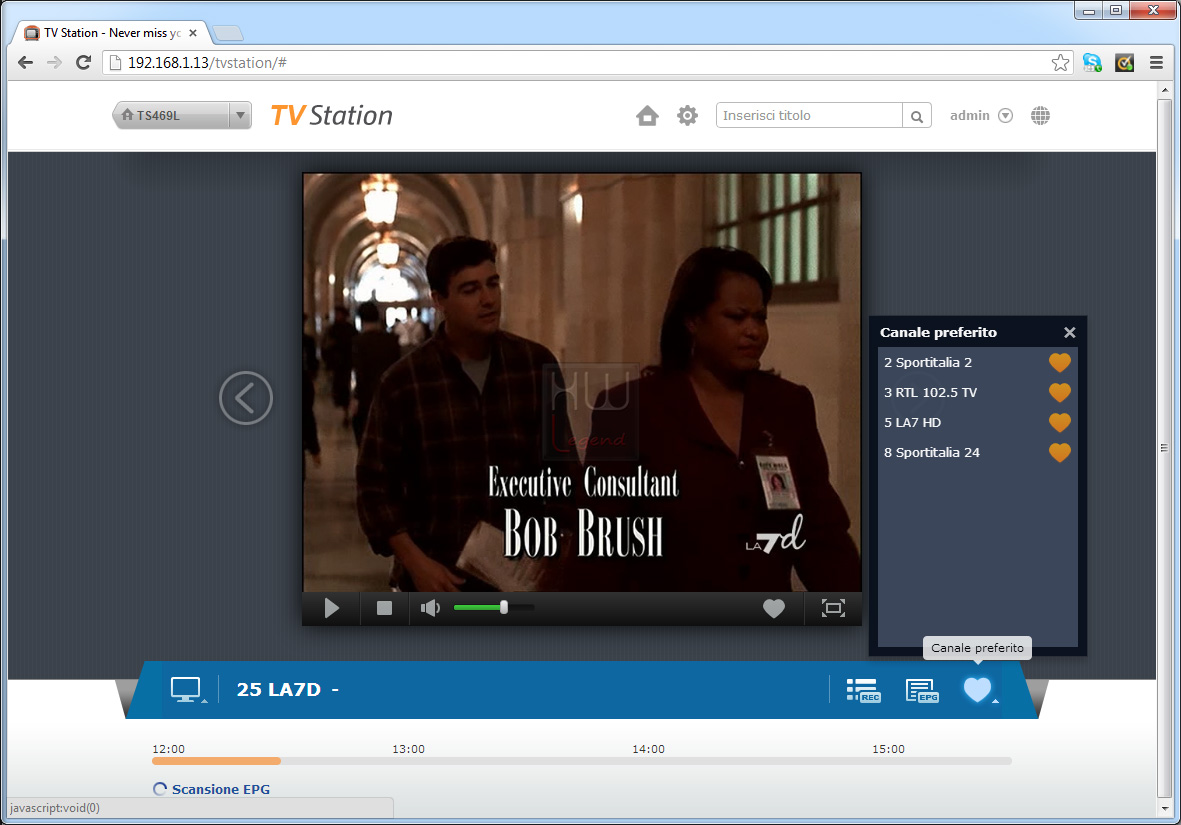Close the Canale preferito panel

coord(1070,332)
